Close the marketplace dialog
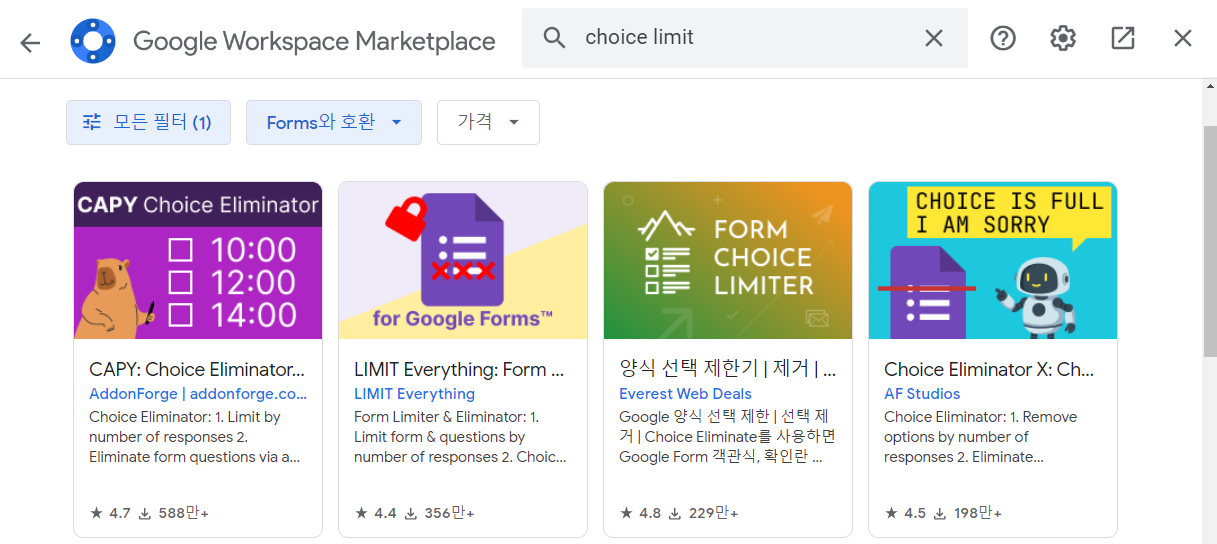 [1183, 38]
